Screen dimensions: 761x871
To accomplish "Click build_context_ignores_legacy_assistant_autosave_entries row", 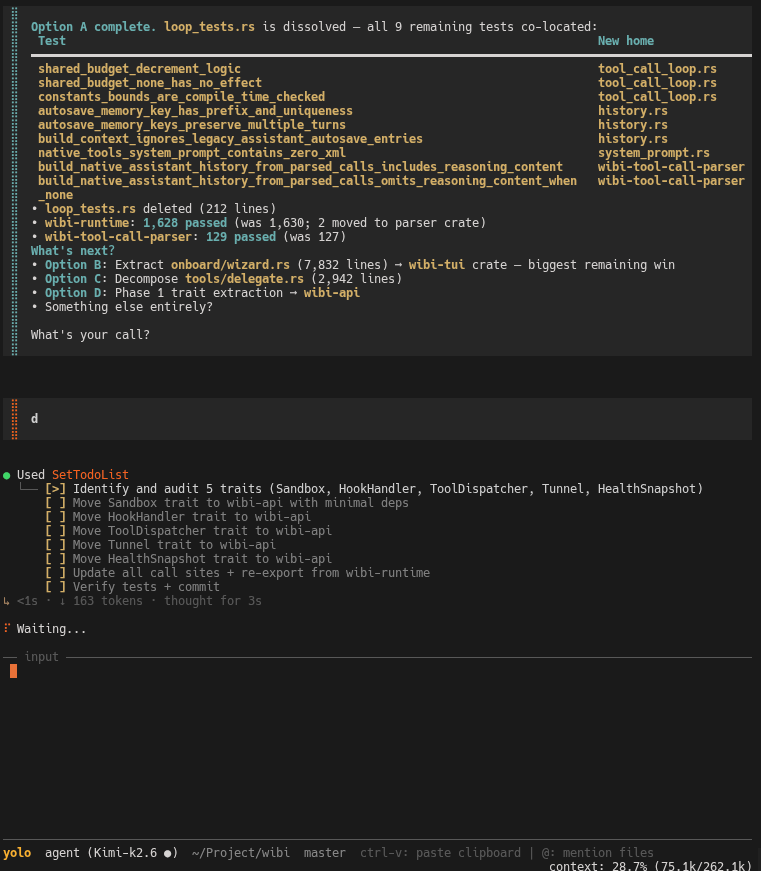I will coord(231,139).
